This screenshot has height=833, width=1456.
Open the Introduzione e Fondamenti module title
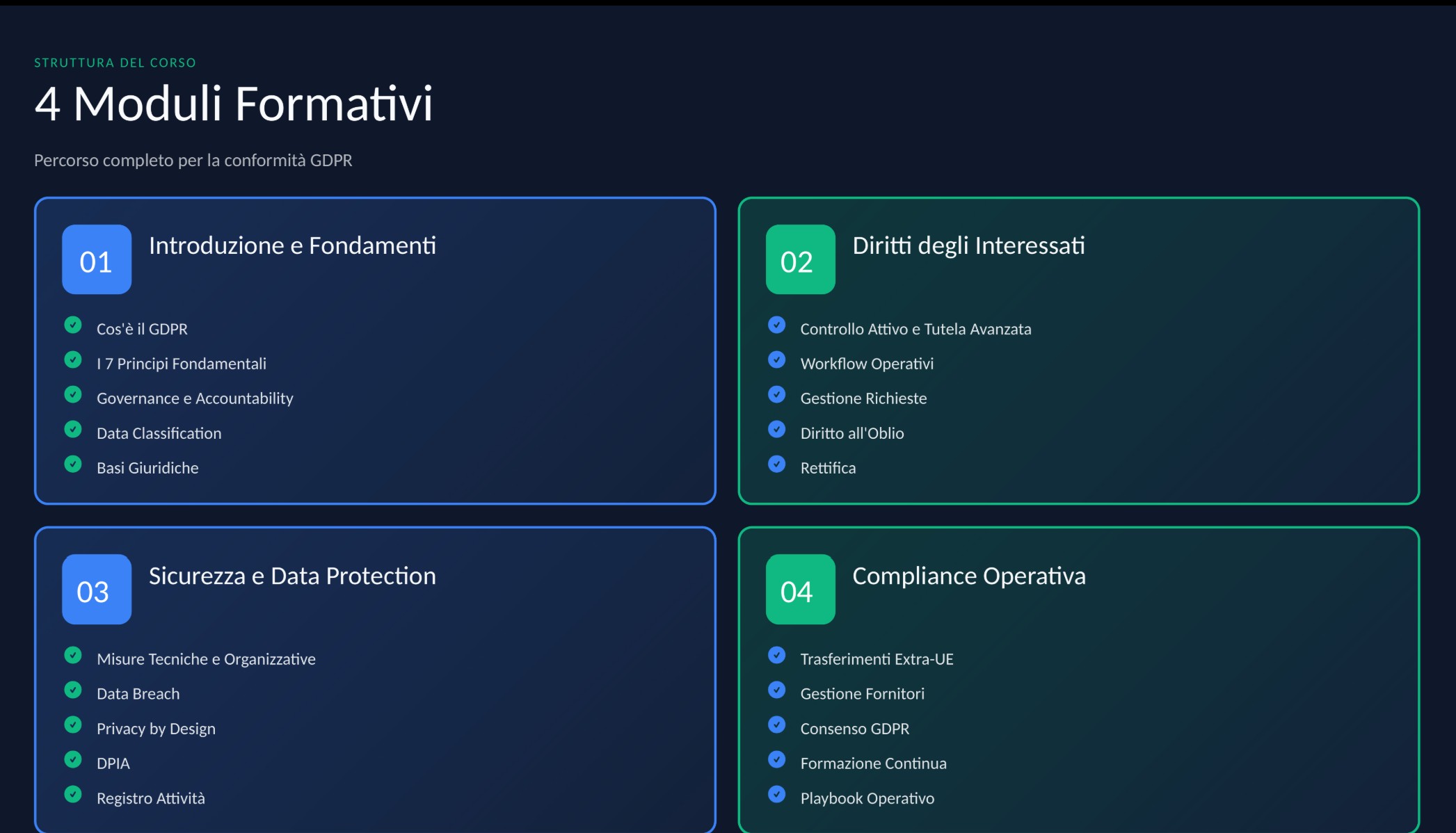point(292,245)
